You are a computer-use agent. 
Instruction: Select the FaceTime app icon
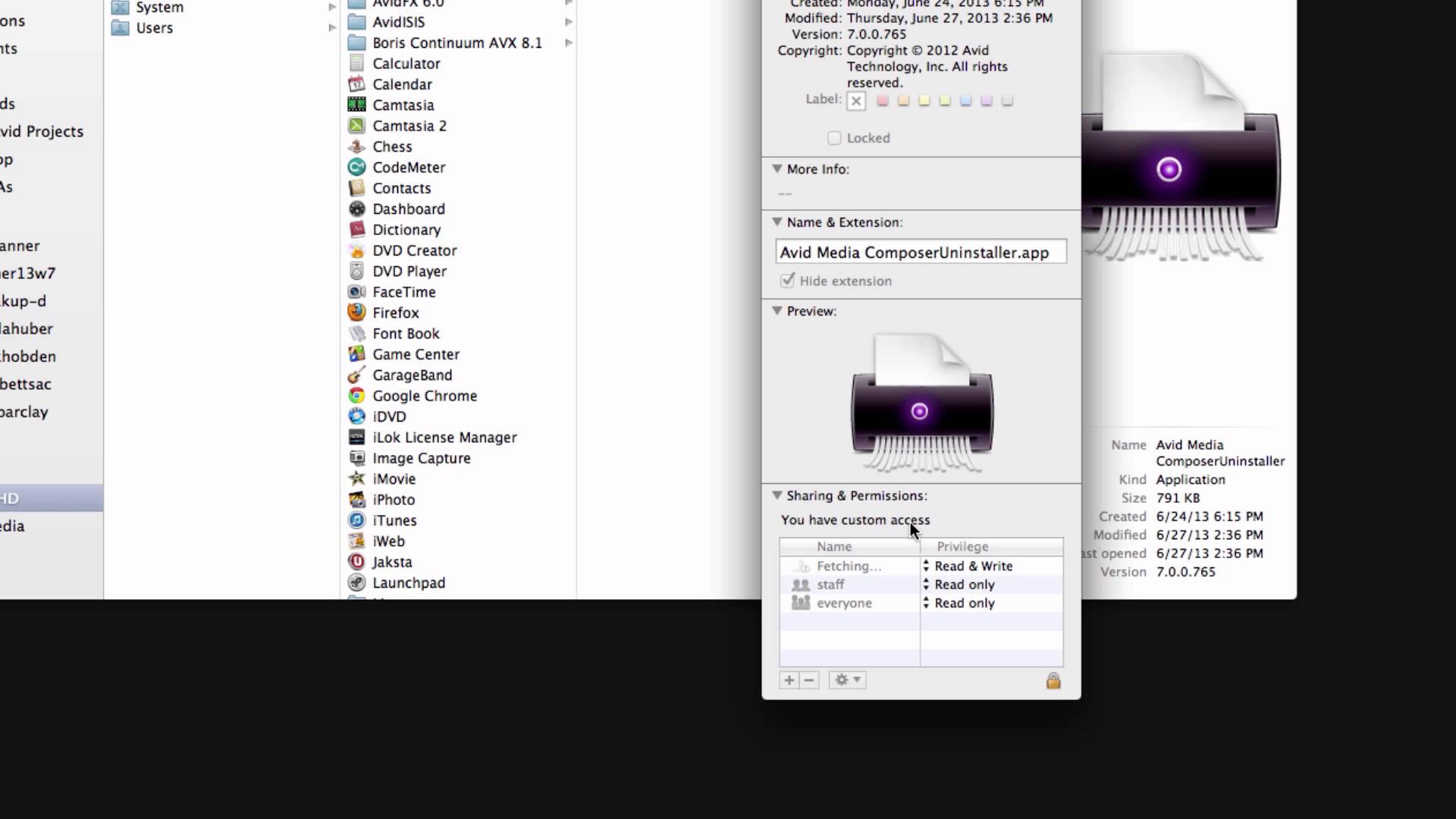click(356, 291)
